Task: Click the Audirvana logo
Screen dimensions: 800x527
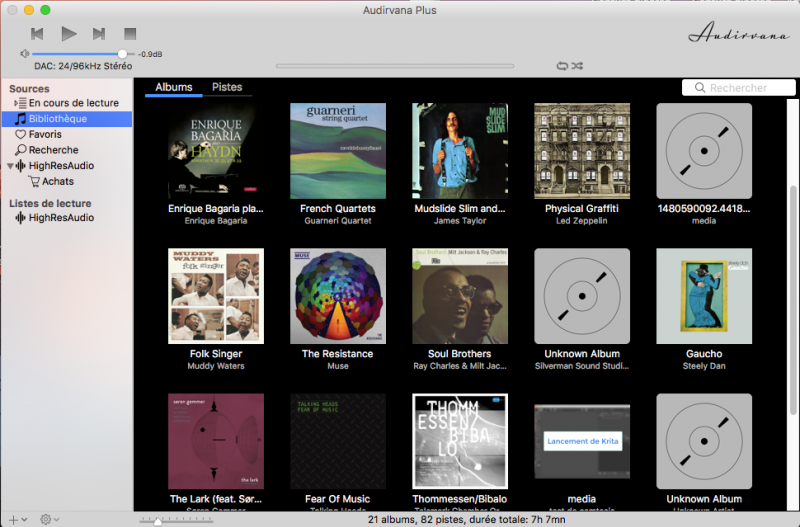Action: coord(738,33)
